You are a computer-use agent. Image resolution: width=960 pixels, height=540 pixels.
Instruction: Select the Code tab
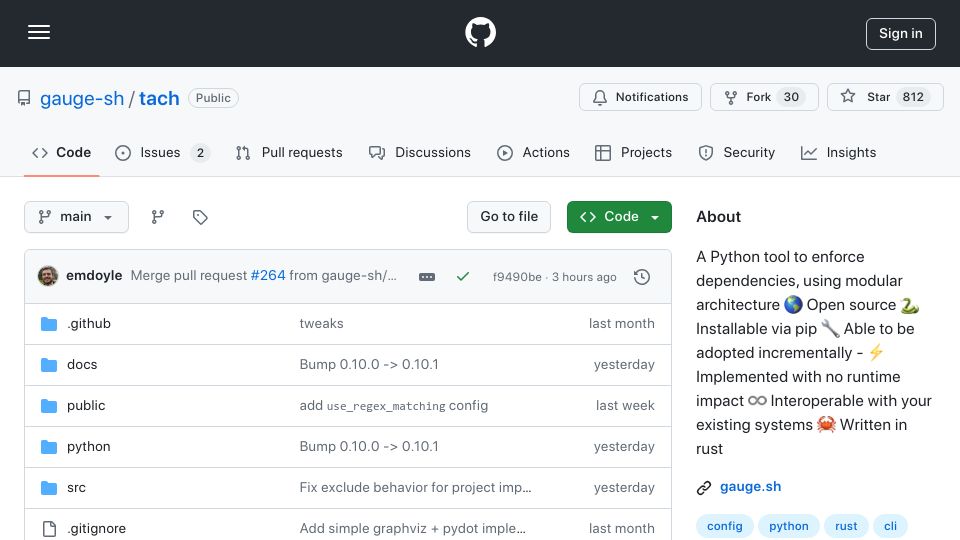(62, 152)
